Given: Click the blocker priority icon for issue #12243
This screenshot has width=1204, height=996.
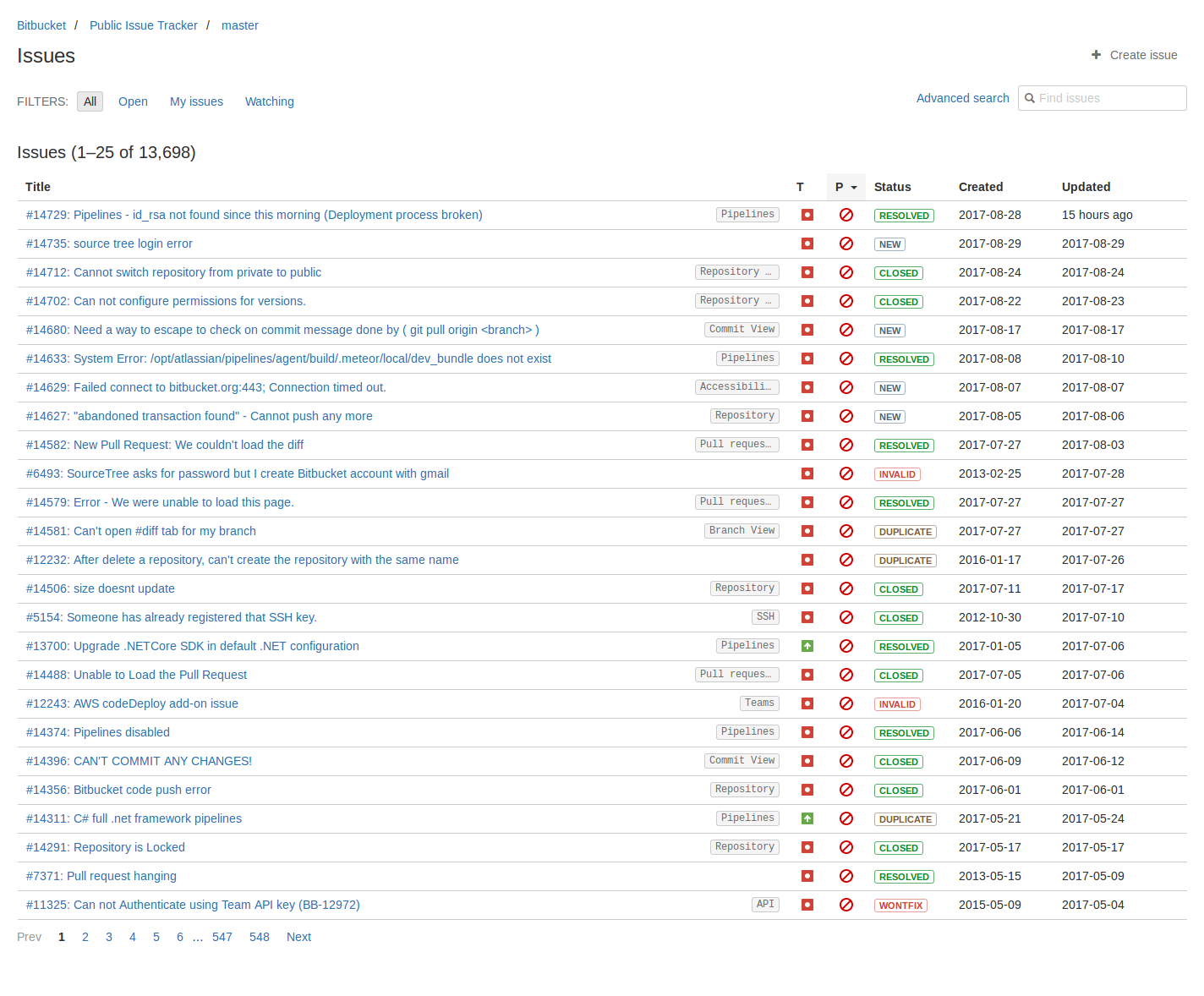Looking at the screenshot, I should (x=846, y=703).
